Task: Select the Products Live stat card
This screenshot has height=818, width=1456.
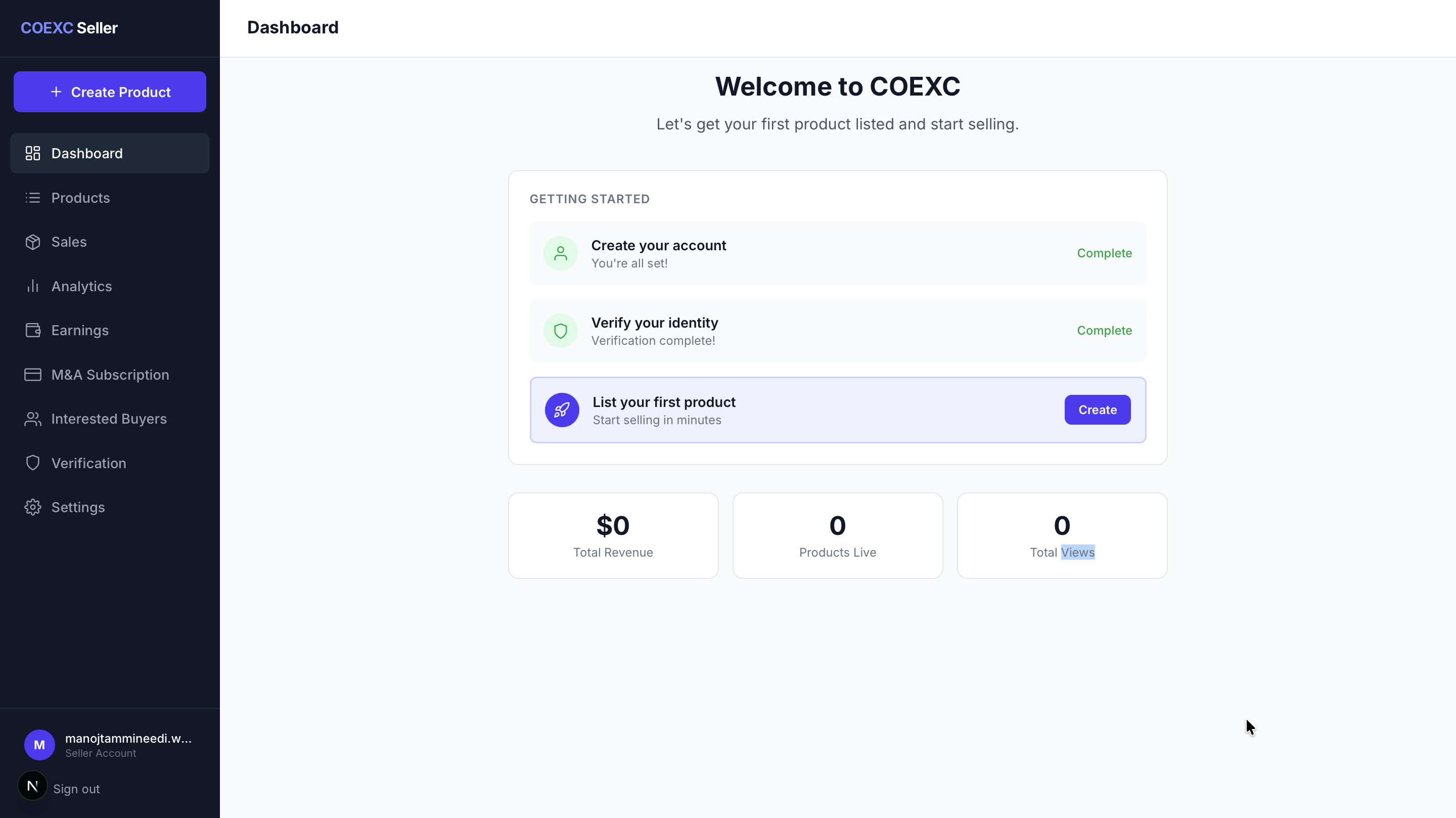Action: (837, 535)
